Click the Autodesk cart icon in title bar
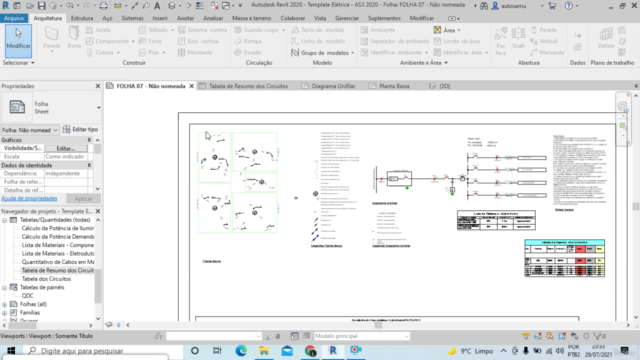The width and height of the screenshot is (640, 360). tap(552, 6)
